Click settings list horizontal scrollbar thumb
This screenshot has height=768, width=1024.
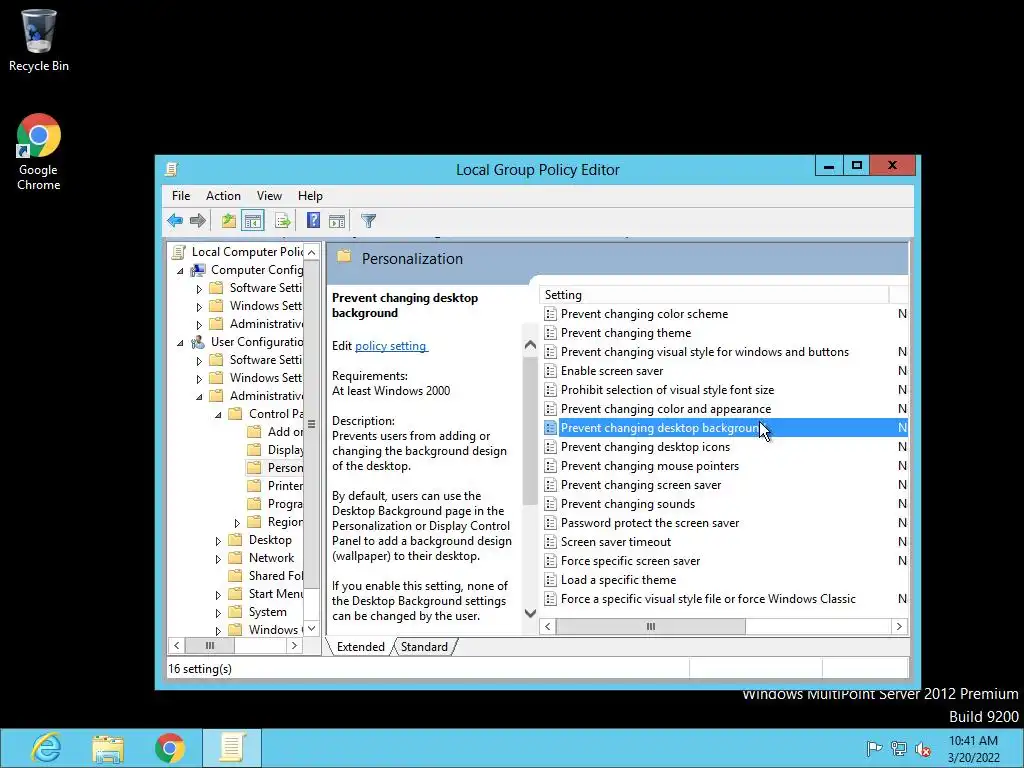[650, 626]
